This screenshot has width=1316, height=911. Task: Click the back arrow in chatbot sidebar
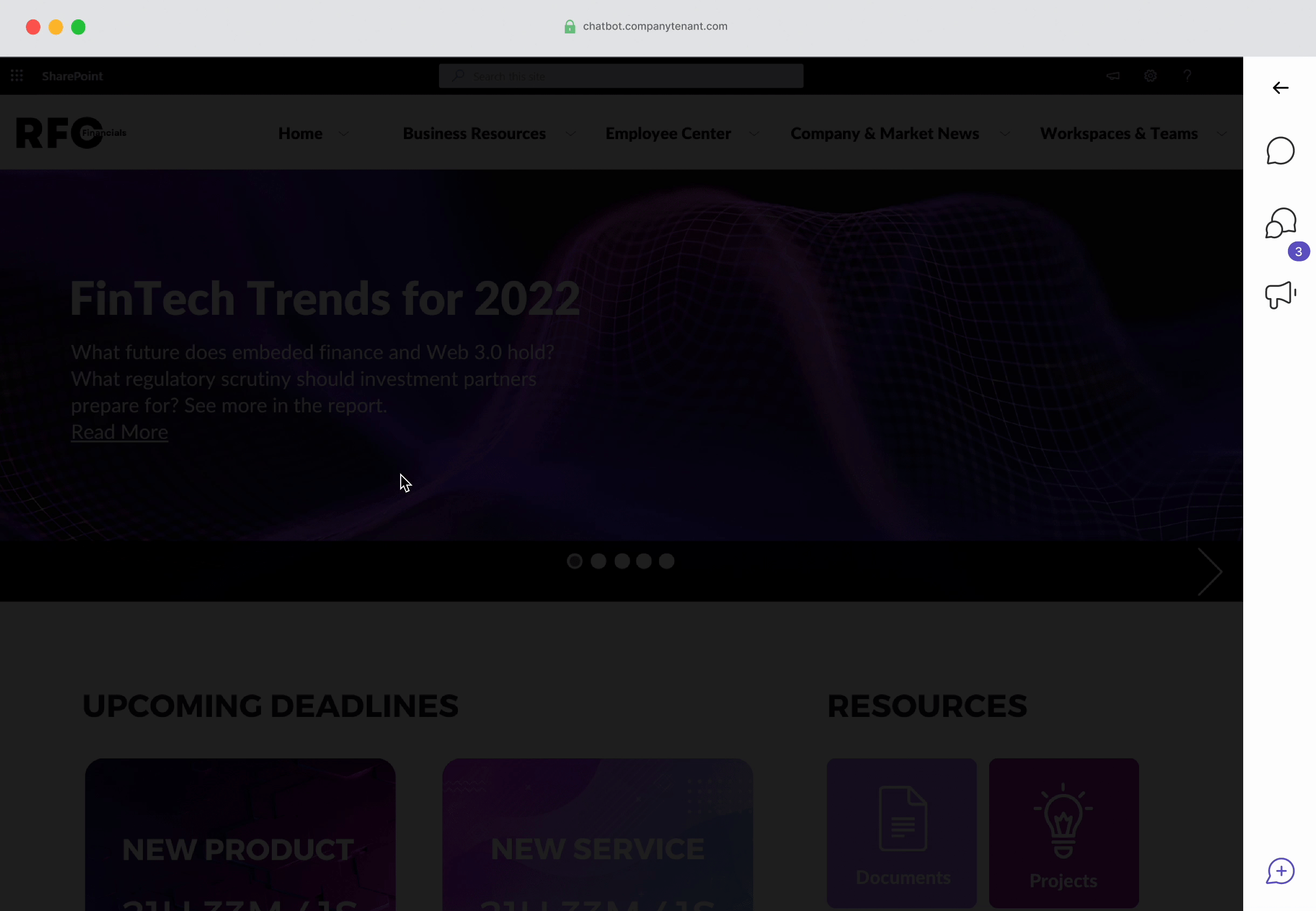[x=1280, y=88]
